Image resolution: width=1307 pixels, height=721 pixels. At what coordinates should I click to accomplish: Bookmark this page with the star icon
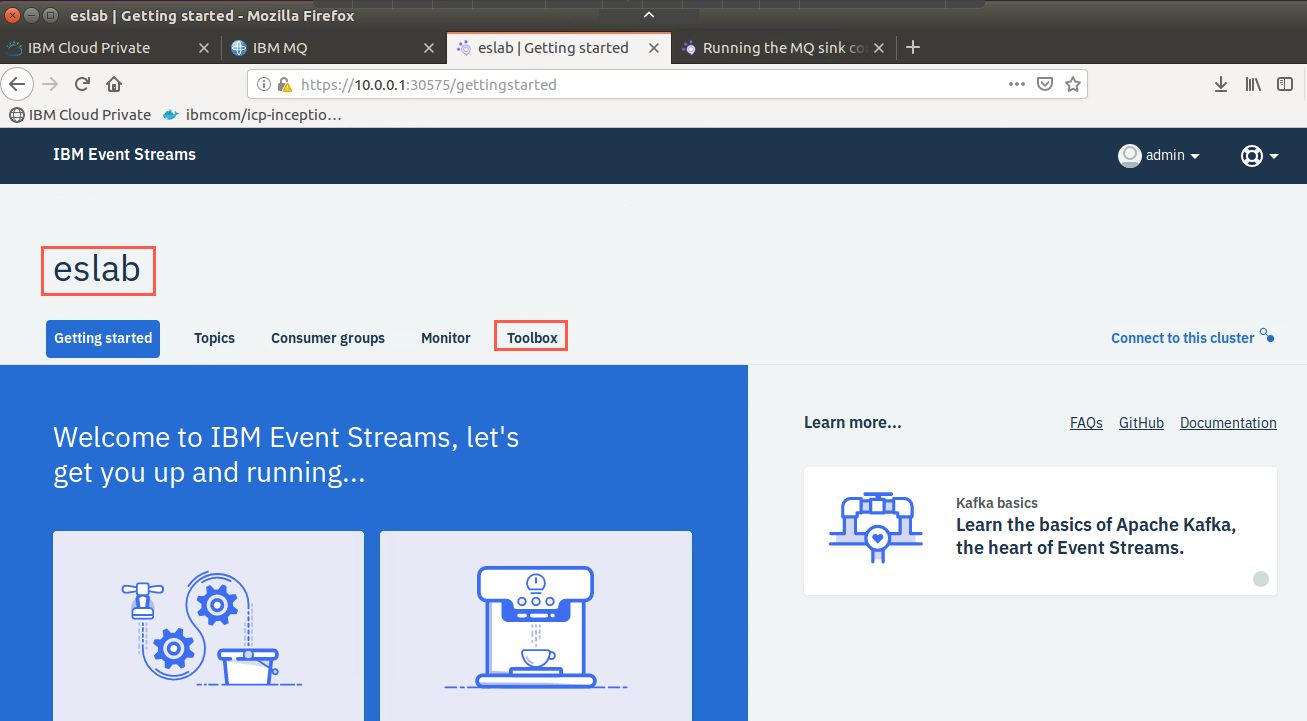click(x=1073, y=84)
